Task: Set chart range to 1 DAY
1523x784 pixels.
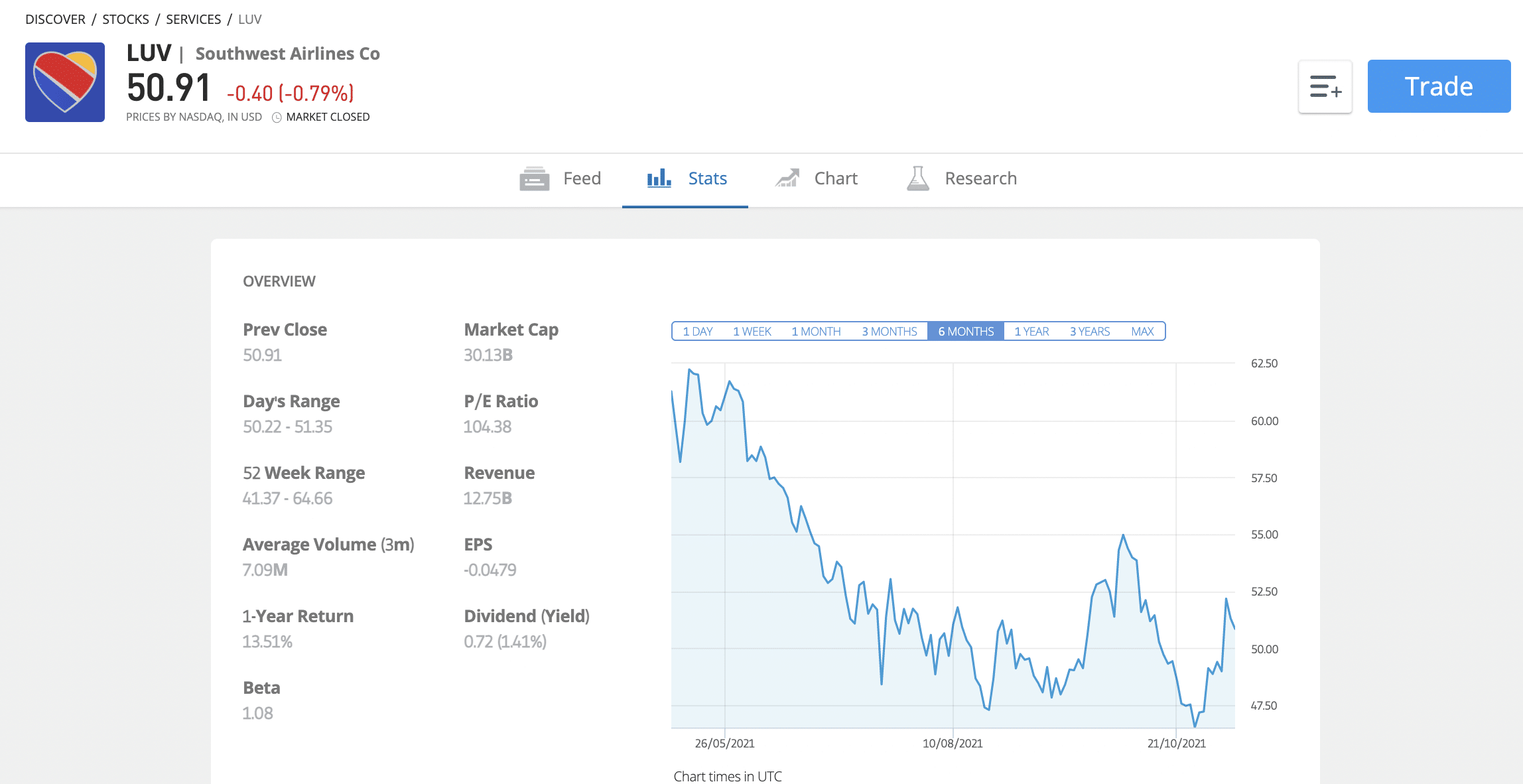Action: click(x=698, y=331)
